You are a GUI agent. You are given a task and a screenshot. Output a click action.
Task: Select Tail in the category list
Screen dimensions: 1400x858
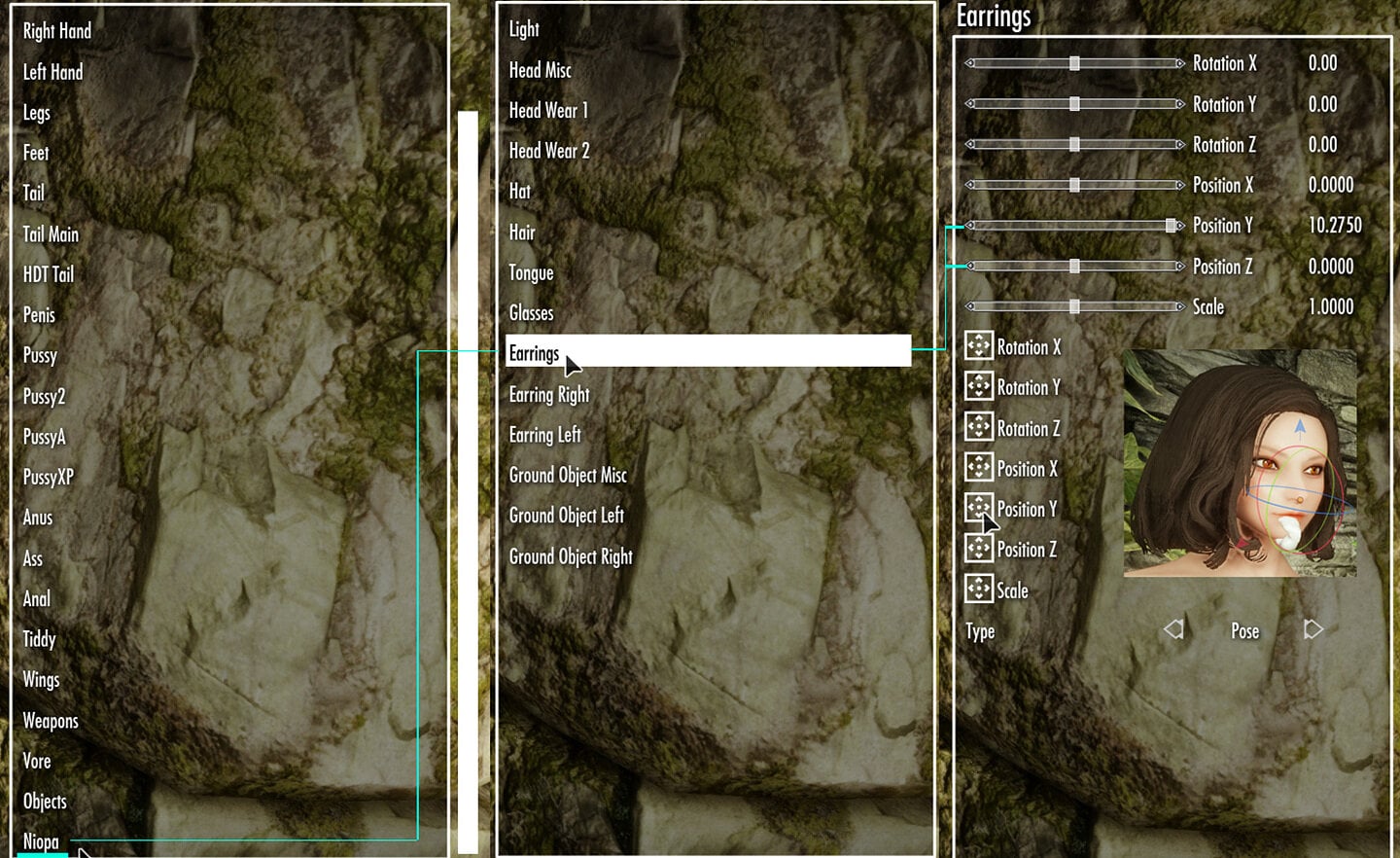click(33, 193)
